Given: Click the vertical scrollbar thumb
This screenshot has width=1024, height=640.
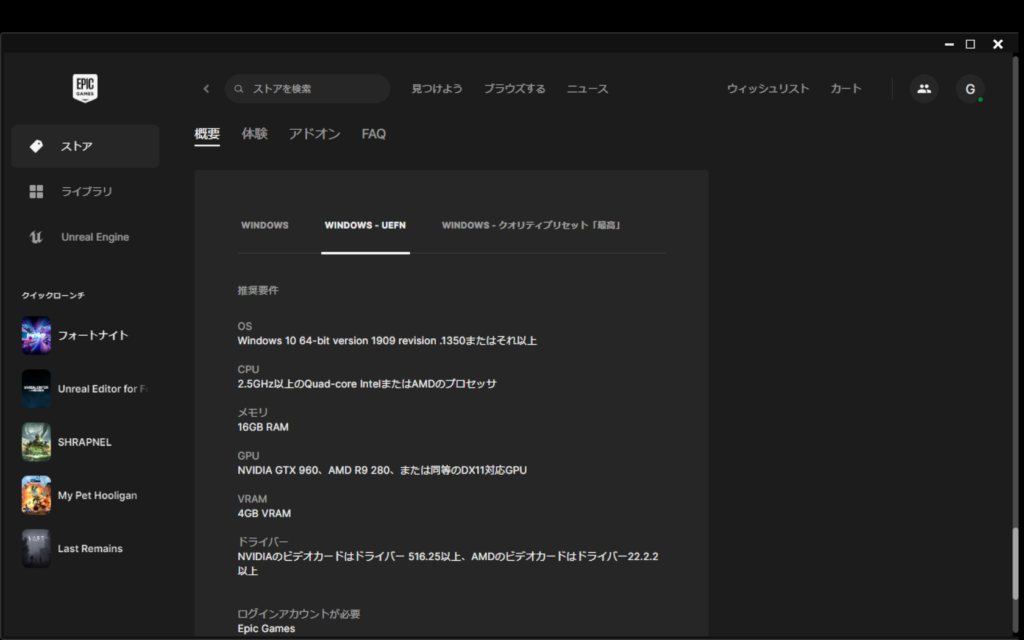Looking at the screenshot, I should (1015, 562).
